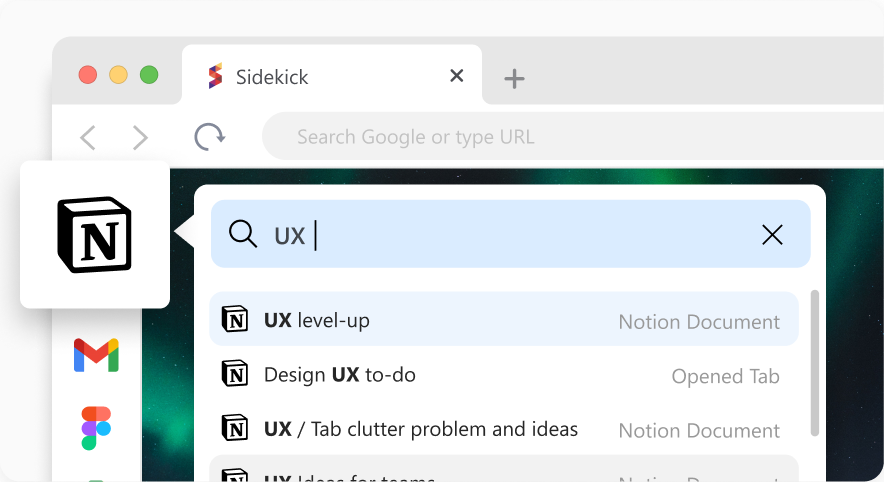Click the Opened Tab label

(726, 377)
